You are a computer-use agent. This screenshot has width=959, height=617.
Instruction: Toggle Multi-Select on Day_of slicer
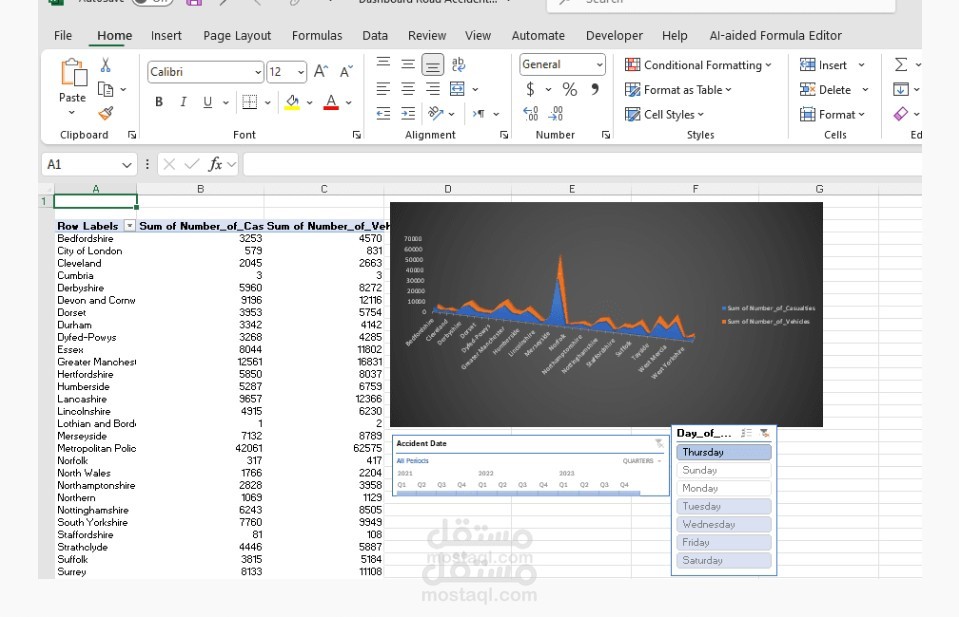point(746,433)
